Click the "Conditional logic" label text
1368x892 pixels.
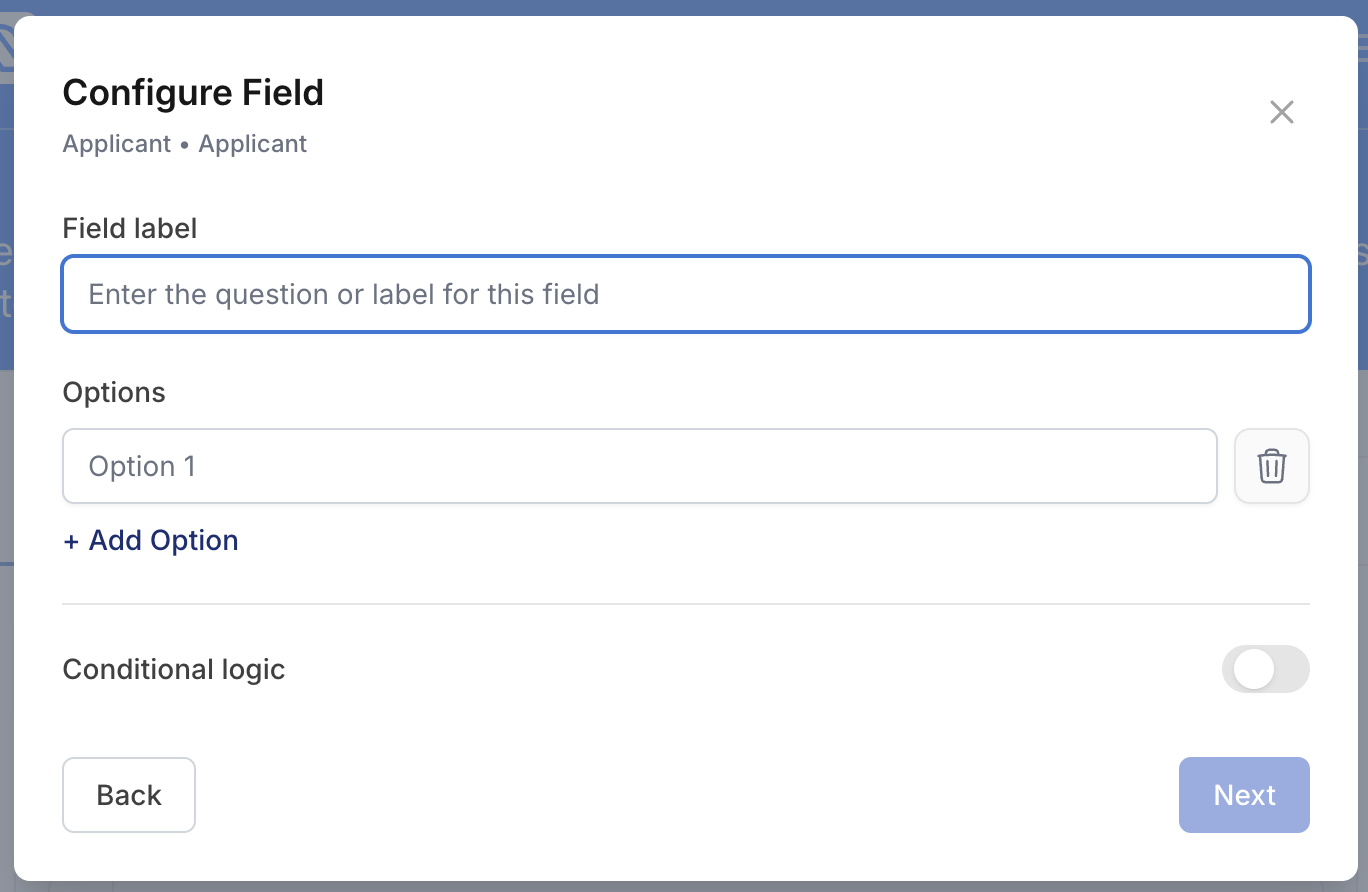pos(174,669)
